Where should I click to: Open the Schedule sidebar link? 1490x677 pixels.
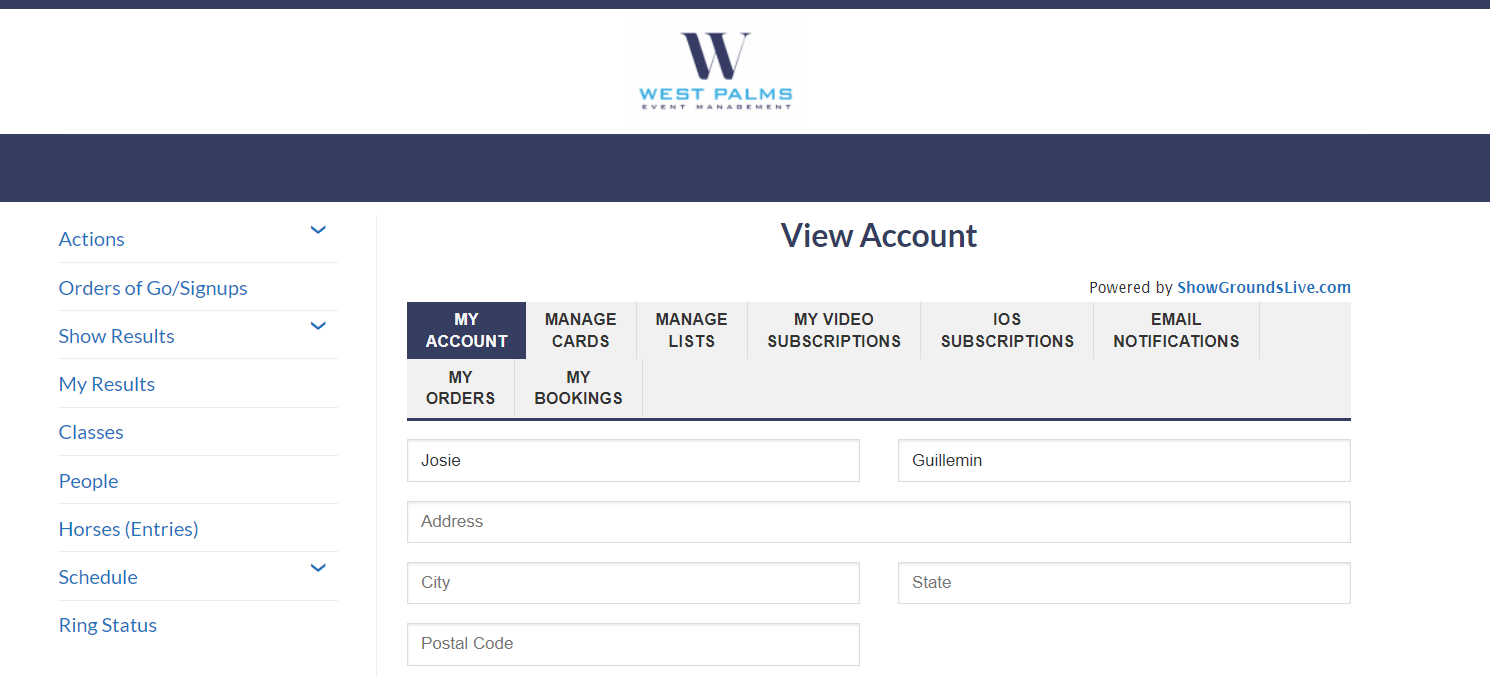[98, 577]
